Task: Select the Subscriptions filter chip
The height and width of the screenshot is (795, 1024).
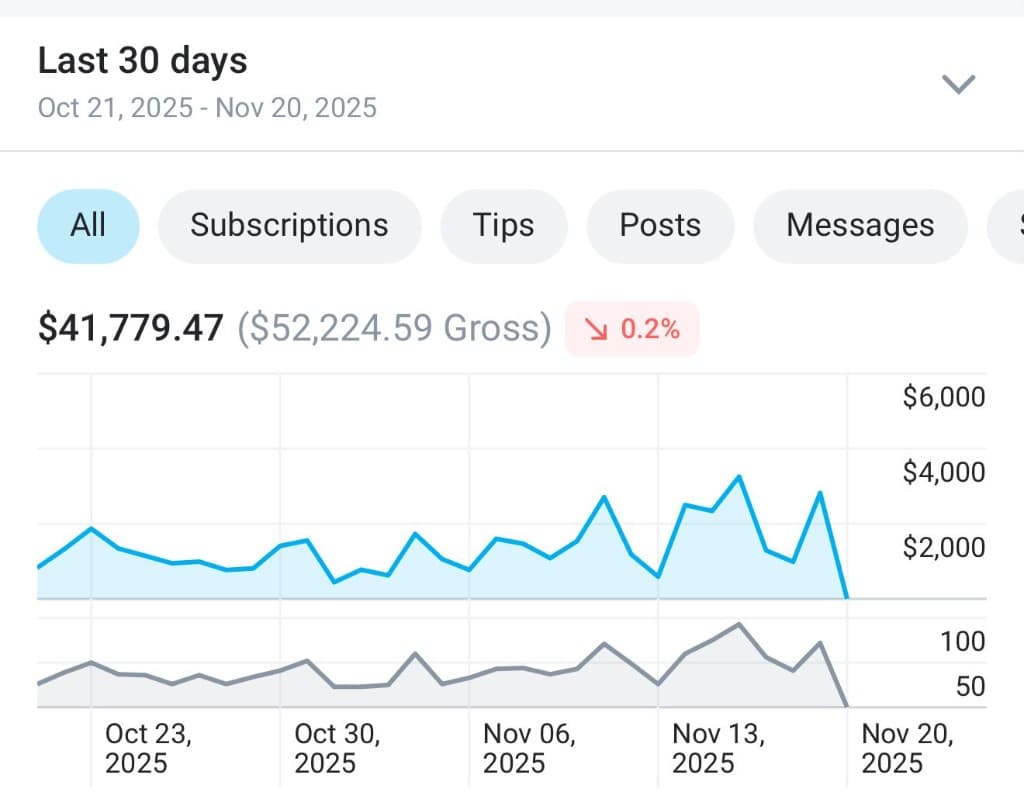Action: (x=289, y=225)
